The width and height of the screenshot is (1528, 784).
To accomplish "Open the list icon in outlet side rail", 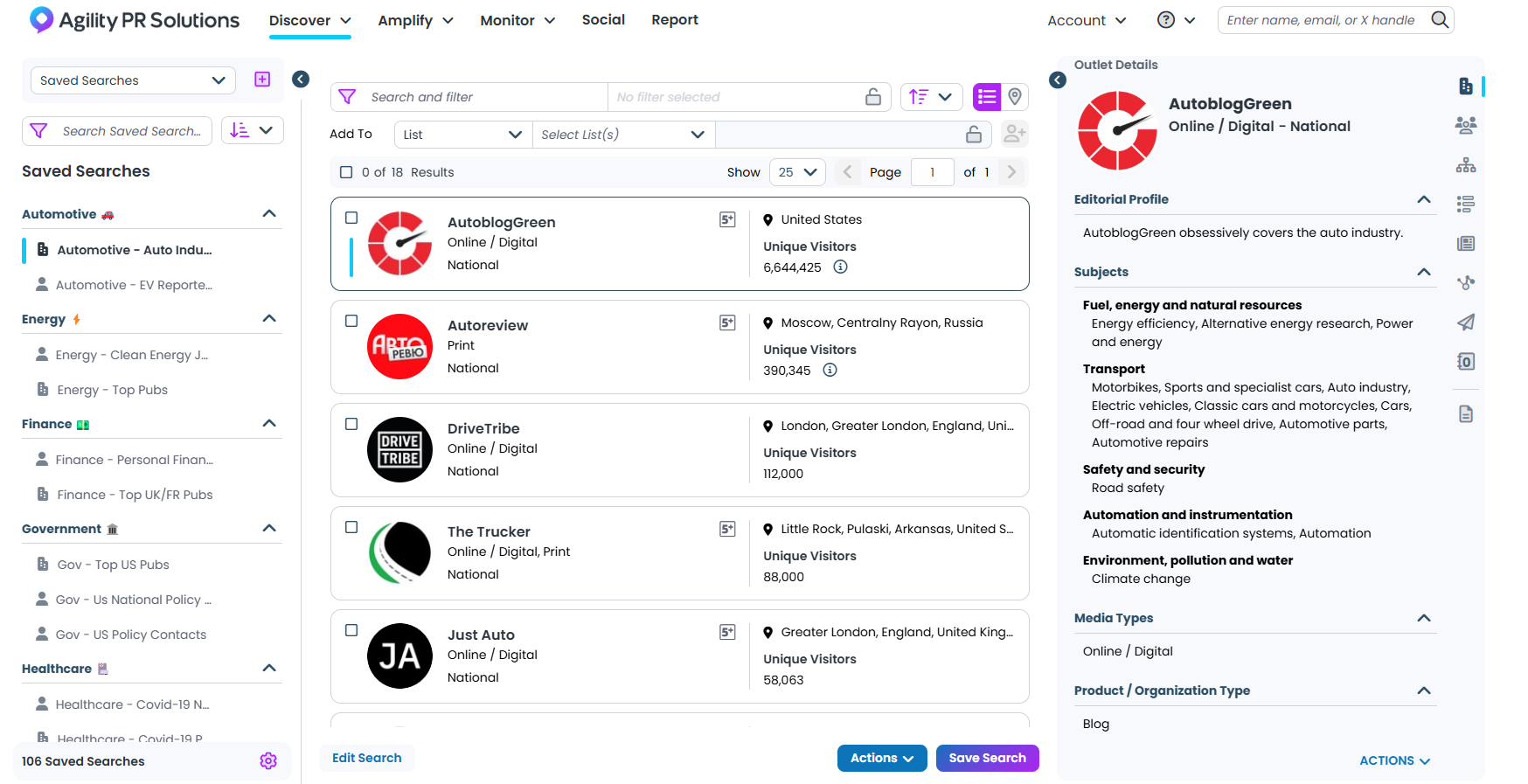I will pyautogui.click(x=1466, y=204).
